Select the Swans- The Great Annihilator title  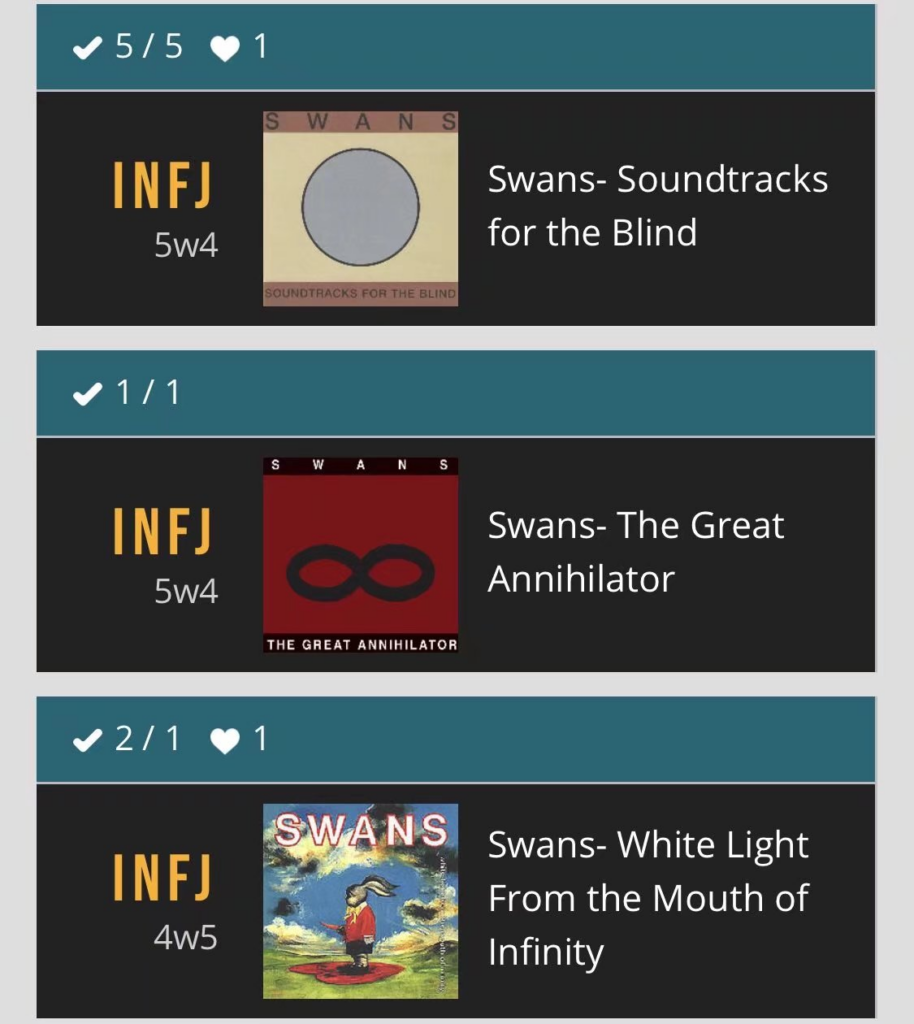(x=636, y=552)
